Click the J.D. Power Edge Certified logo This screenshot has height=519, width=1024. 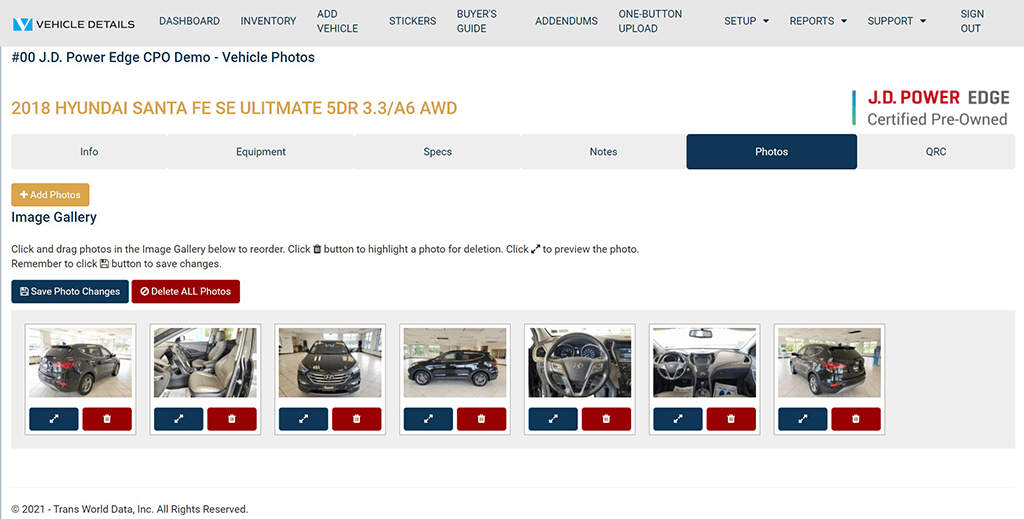pos(931,108)
